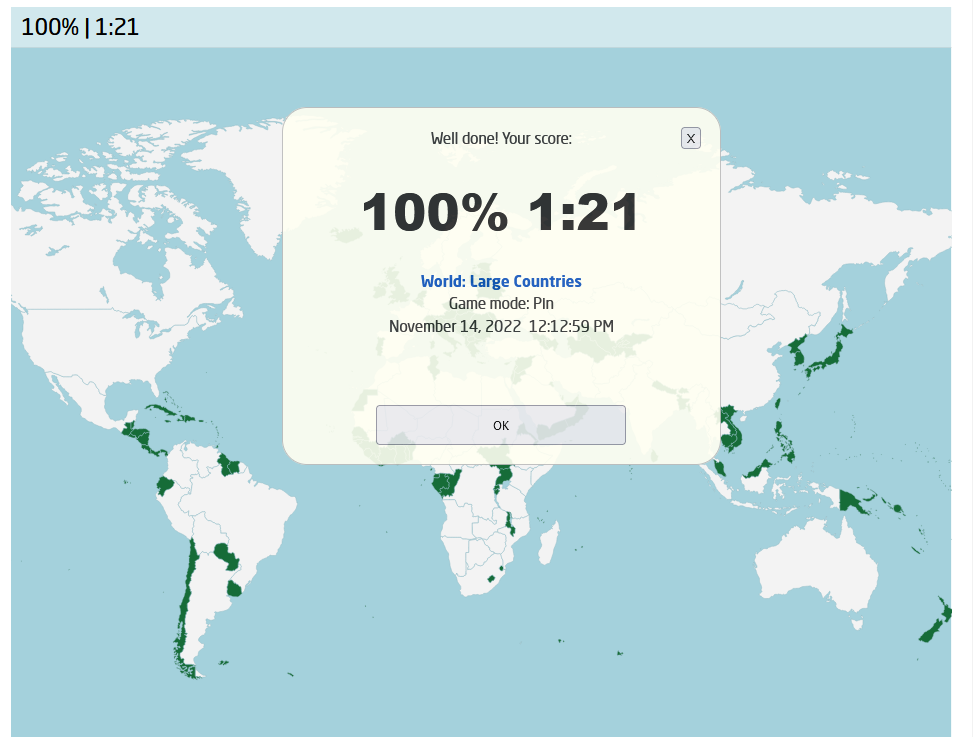
Task: Select Australia on the map
Action: coord(817,565)
